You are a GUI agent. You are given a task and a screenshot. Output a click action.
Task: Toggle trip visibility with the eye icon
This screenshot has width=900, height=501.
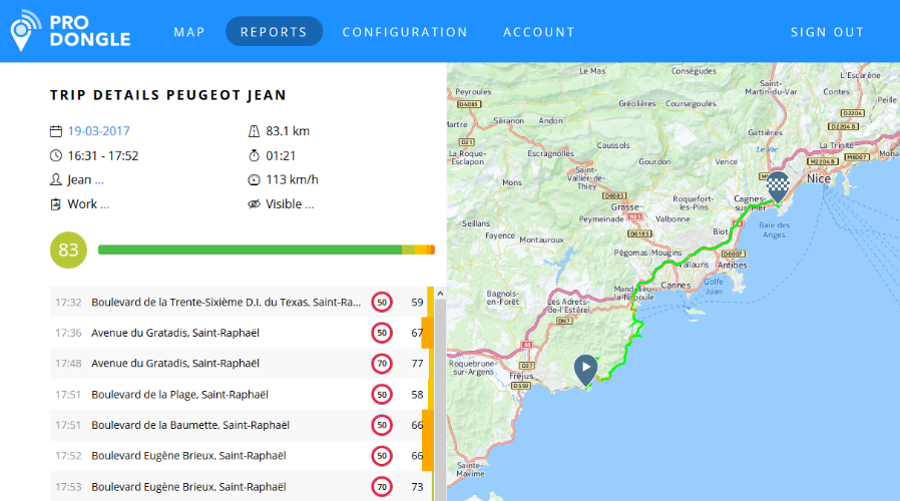click(253, 204)
